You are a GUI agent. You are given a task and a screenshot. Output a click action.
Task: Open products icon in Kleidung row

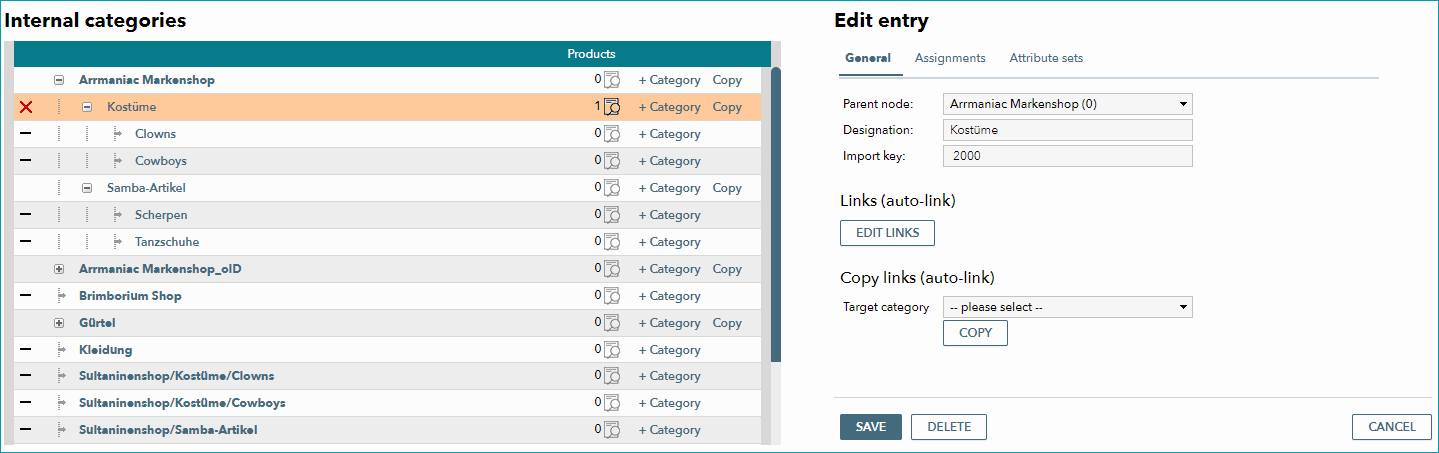click(612, 350)
